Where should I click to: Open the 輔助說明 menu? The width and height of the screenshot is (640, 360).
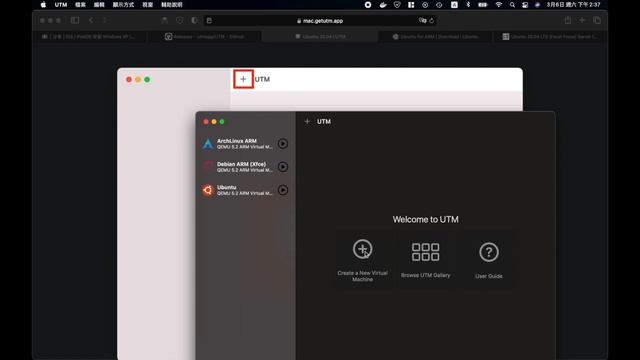click(x=171, y=5)
